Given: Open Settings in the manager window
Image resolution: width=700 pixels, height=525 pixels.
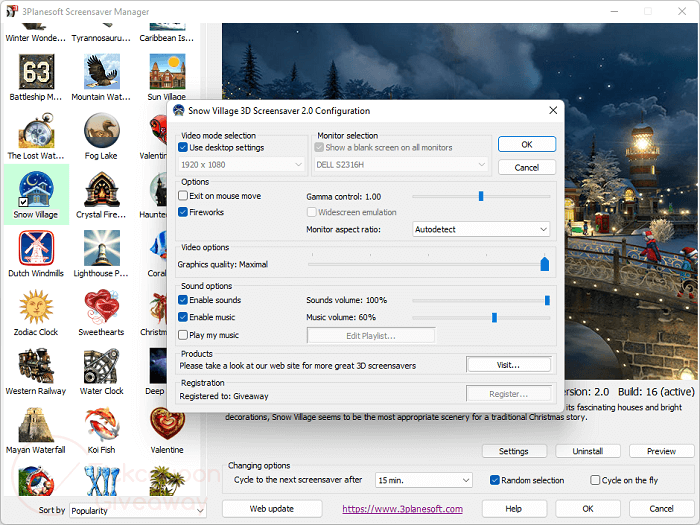Looking at the screenshot, I should (514, 451).
